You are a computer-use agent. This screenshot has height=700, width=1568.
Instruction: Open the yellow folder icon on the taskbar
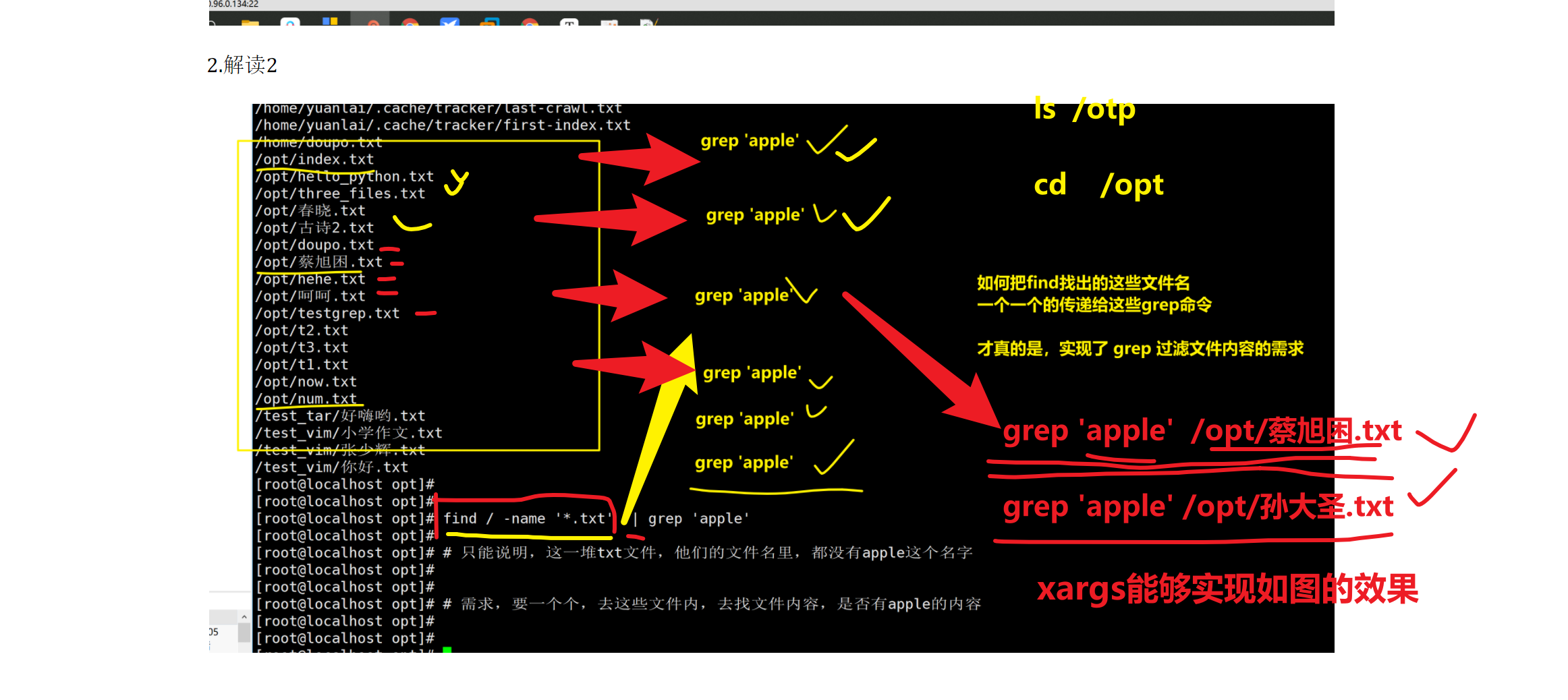coord(249,22)
